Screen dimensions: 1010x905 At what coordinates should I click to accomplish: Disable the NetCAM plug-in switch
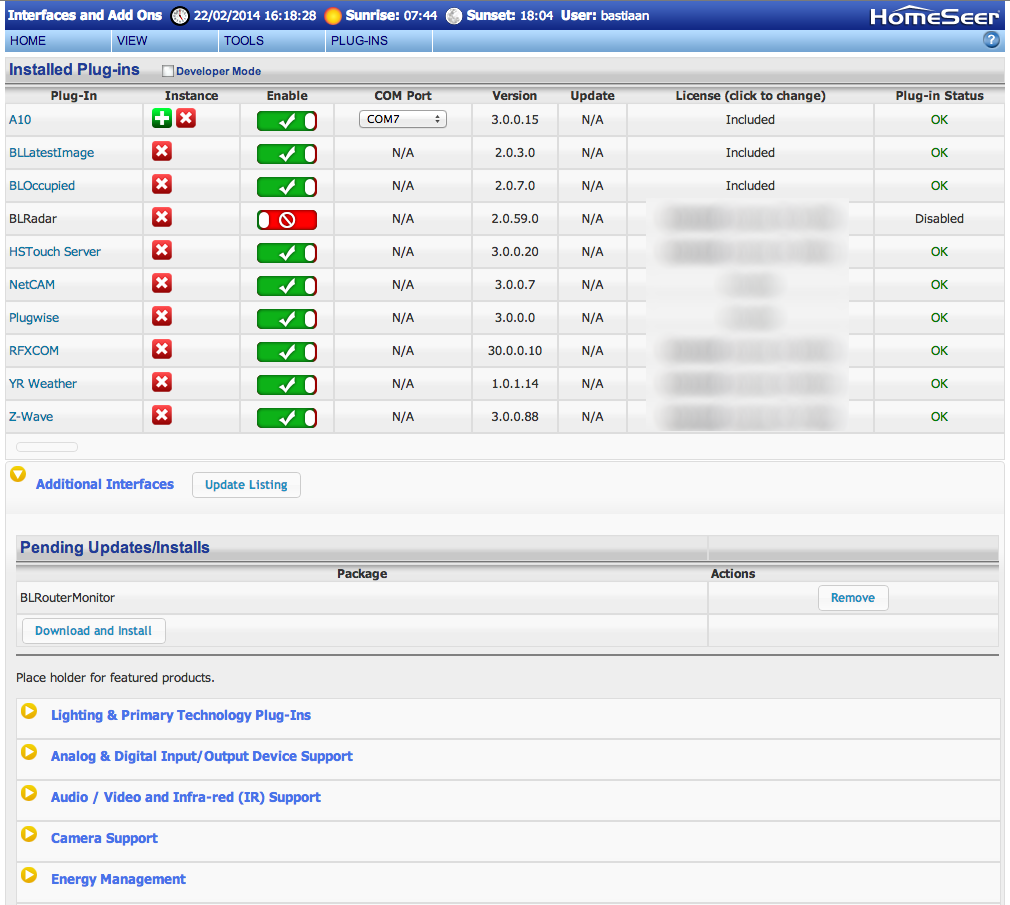[x=287, y=285]
